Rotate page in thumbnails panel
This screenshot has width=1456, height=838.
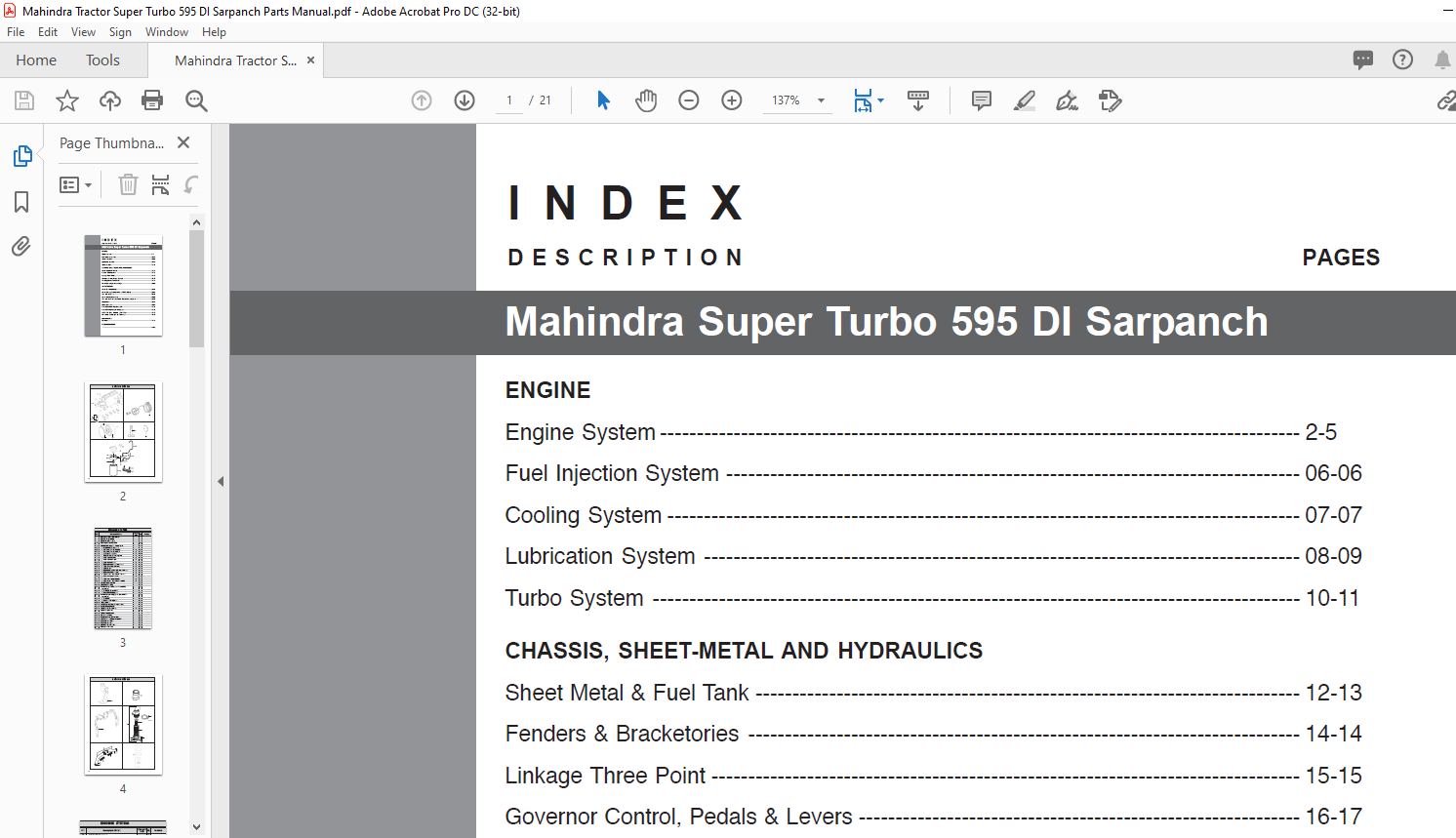click(191, 184)
